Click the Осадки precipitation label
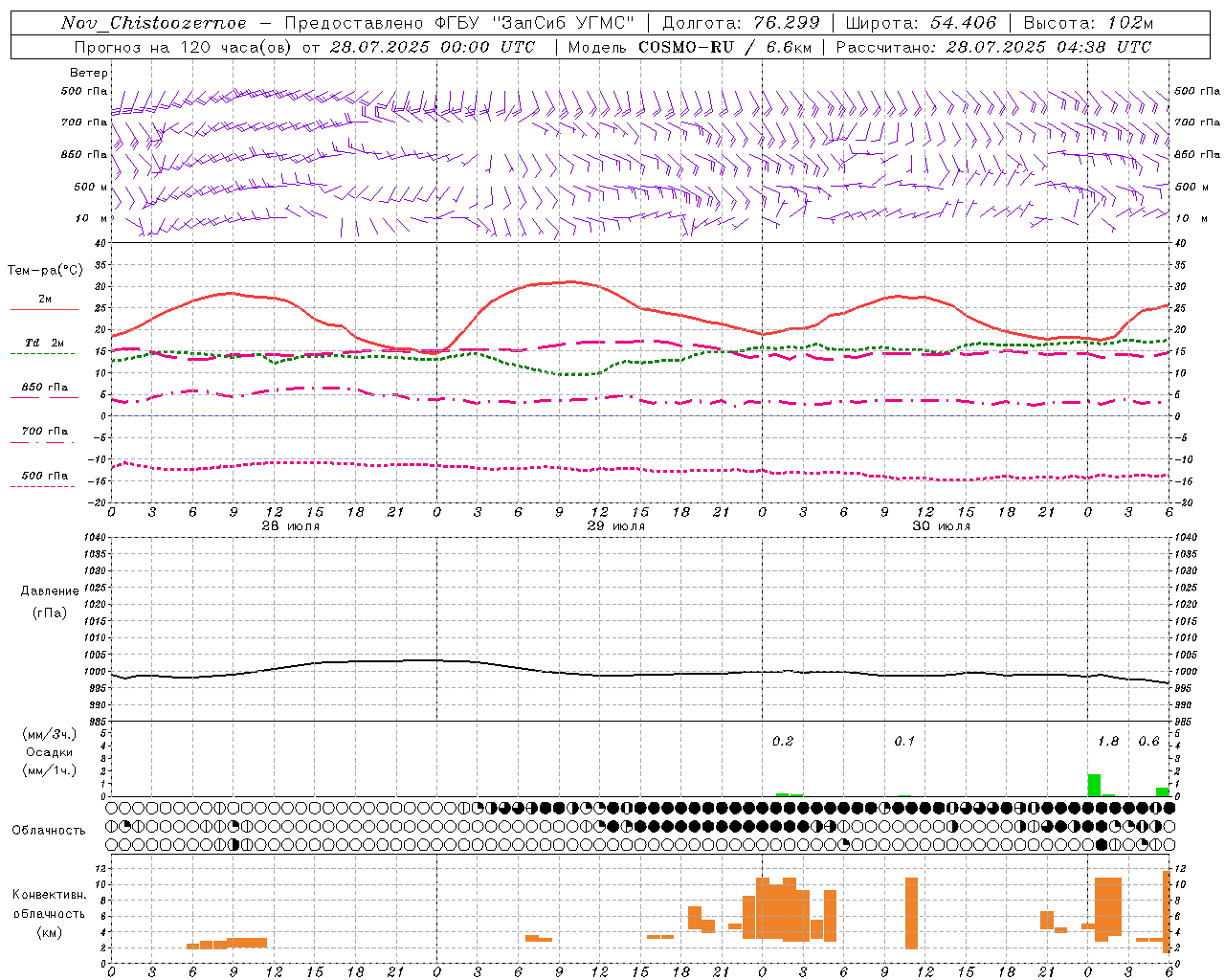Image resolution: width=1225 pixels, height=980 pixels. pyautogui.click(x=49, y=752)
